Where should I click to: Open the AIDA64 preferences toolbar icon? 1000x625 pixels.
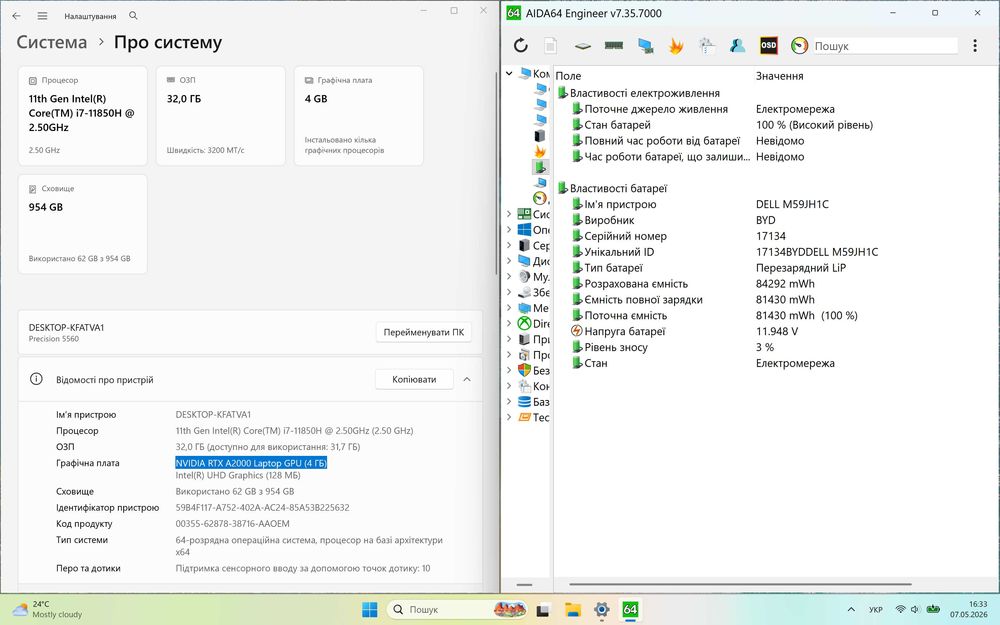click(707, 45)
